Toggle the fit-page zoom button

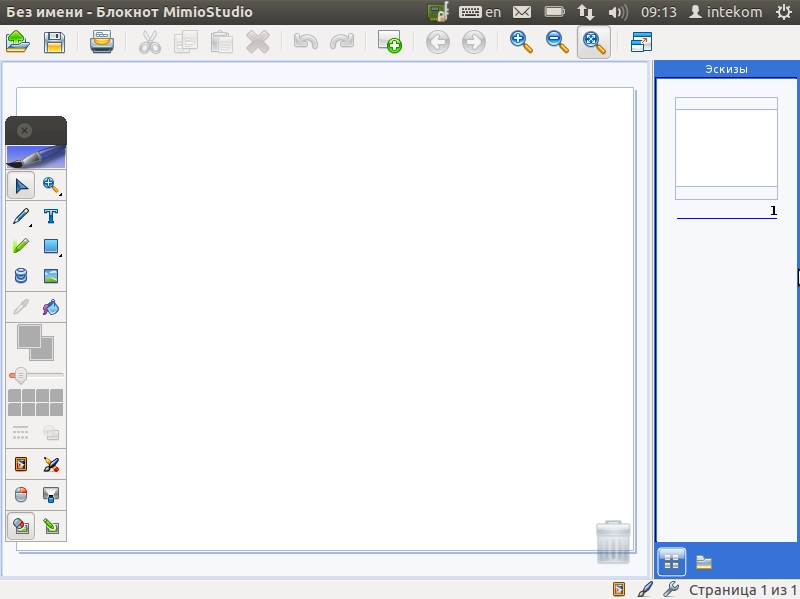coord(594,42)
